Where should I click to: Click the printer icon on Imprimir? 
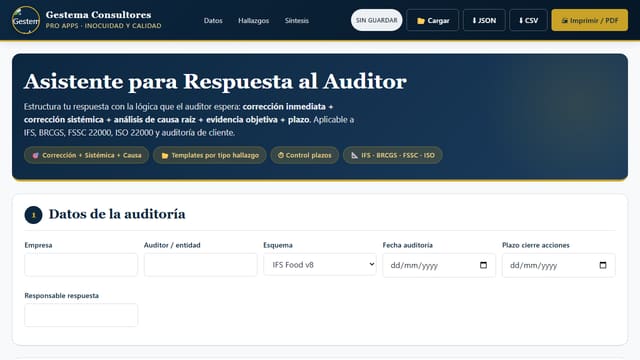pos(564,20)
